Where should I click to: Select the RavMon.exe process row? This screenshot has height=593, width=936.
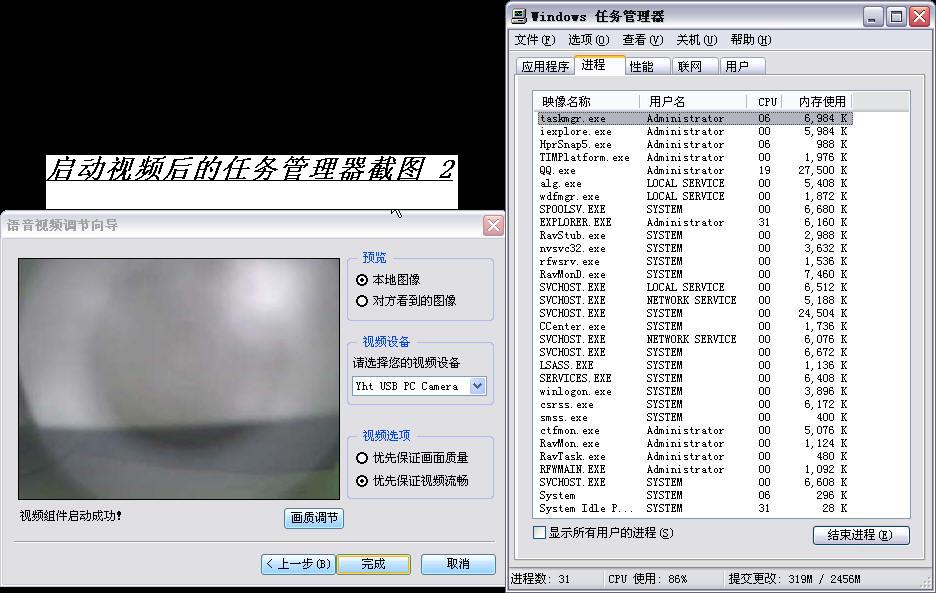[x=694, y=444]
